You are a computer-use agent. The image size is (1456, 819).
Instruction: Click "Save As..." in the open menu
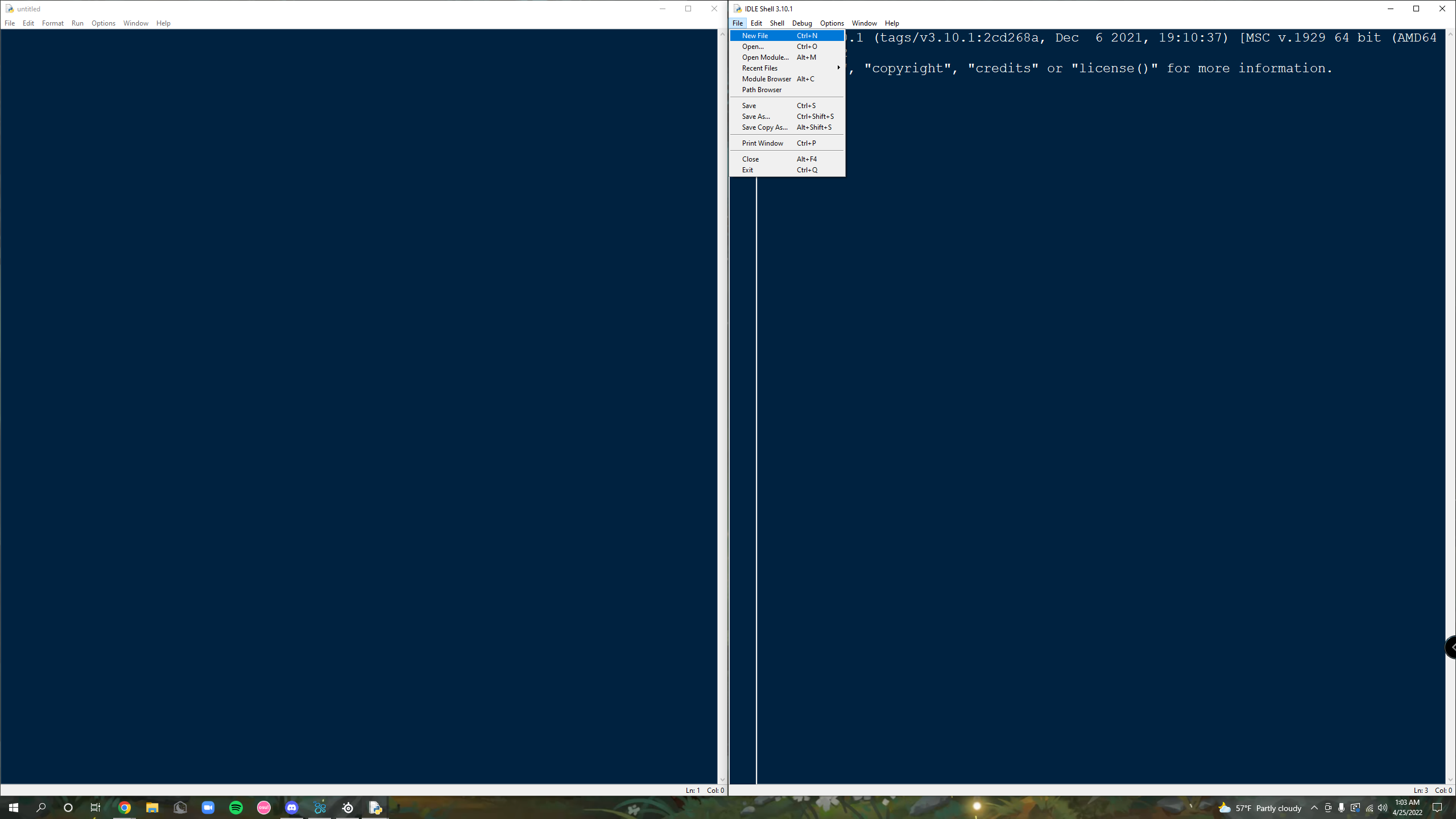756,116
